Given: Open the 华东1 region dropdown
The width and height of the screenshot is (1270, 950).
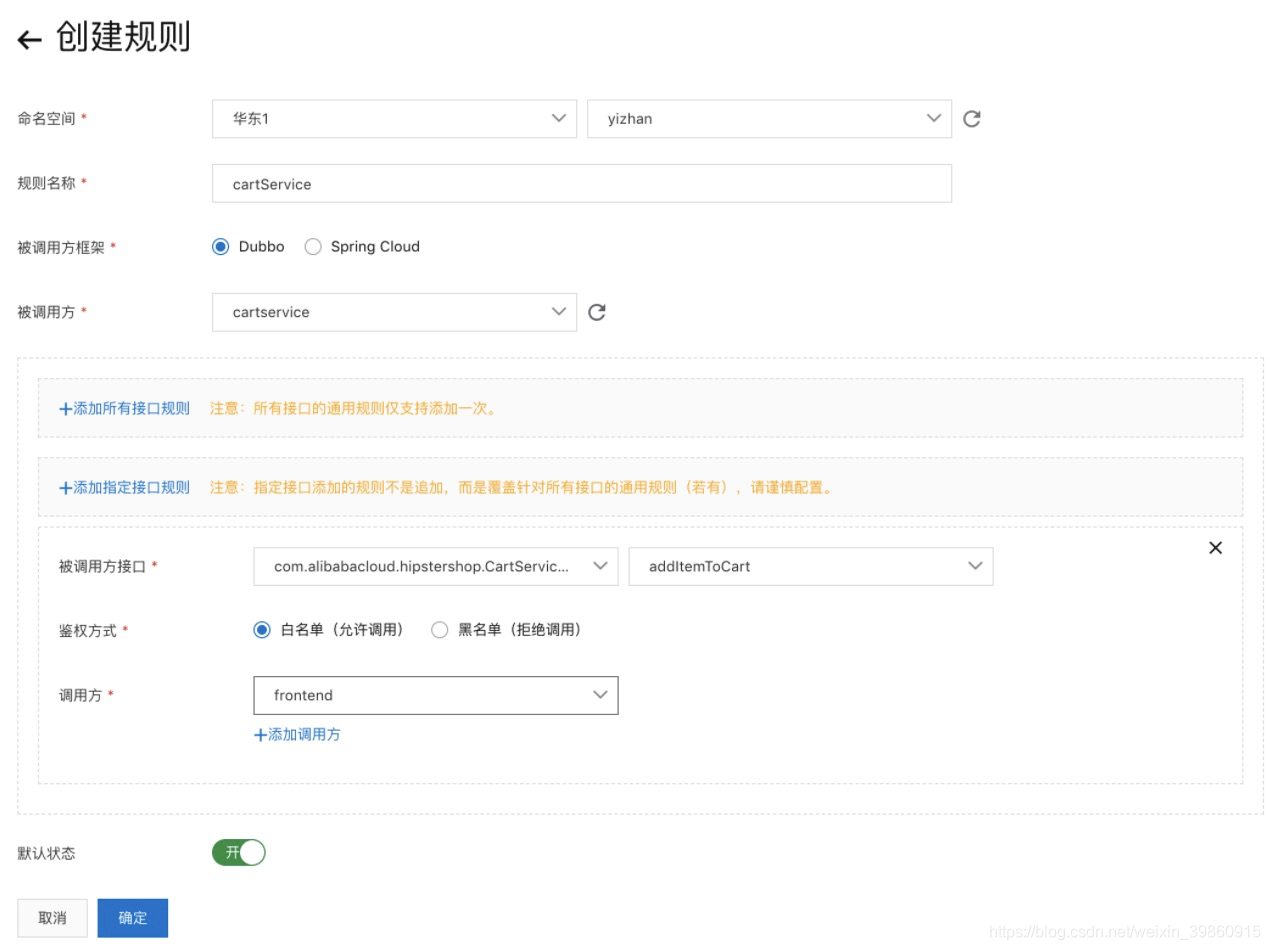Looking at the screenshot, I should click(x=394, y=119).
